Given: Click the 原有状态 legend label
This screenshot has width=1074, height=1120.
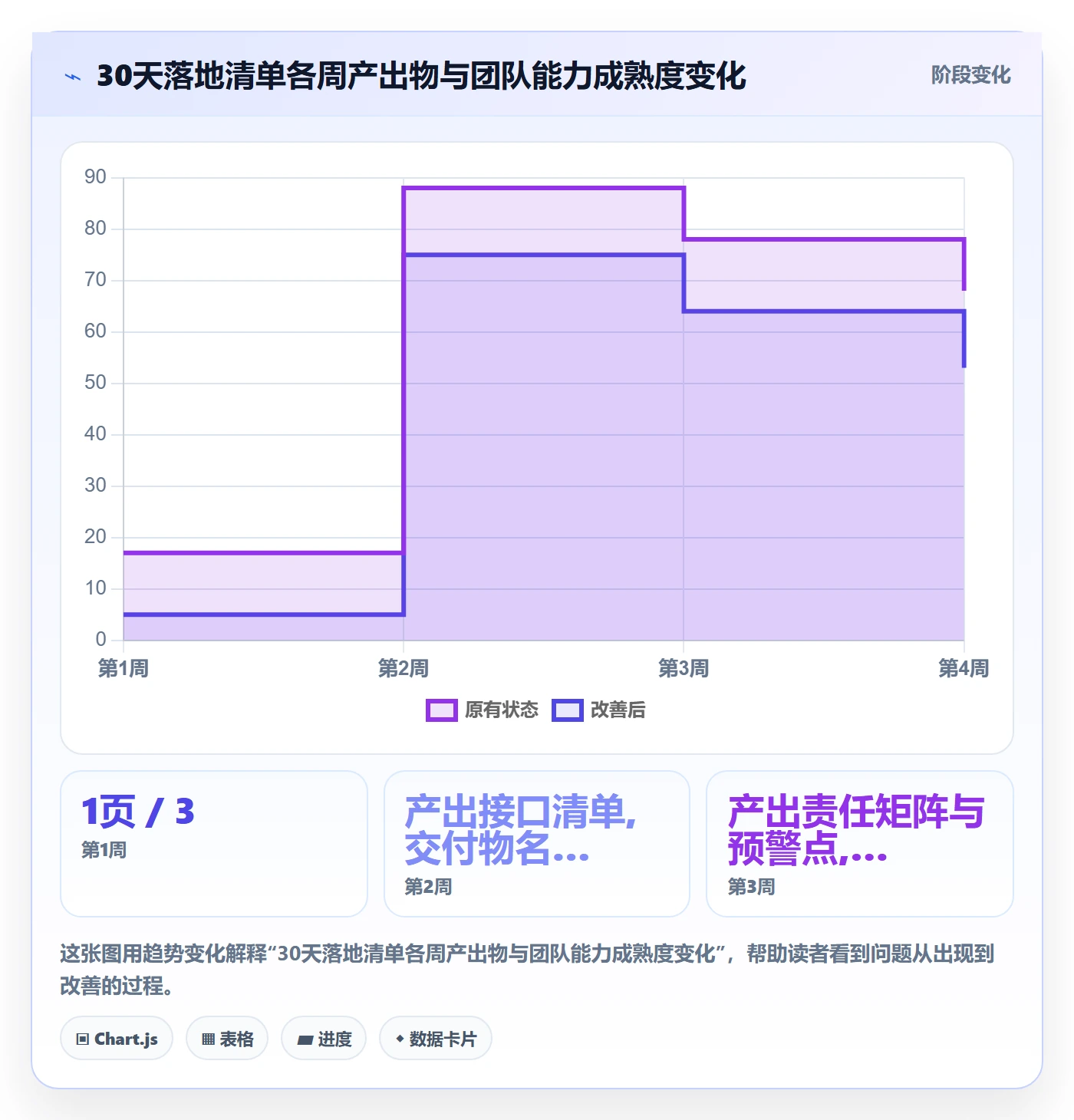Looking at the screenshot, I should click(x=502, y=710).
